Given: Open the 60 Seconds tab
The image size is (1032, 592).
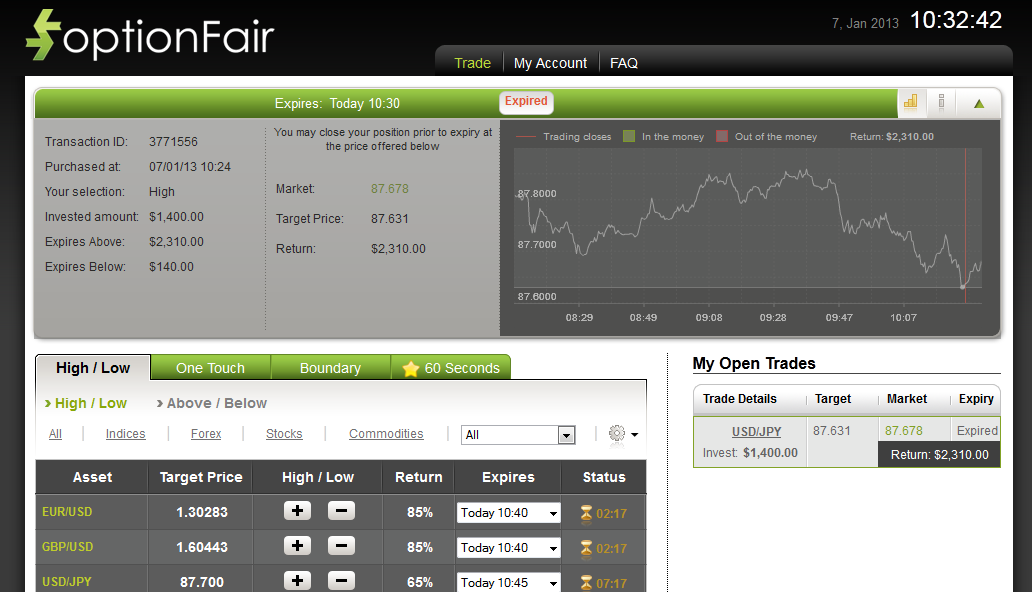Looking at the screenshot, I should click(x=451, y=368).
